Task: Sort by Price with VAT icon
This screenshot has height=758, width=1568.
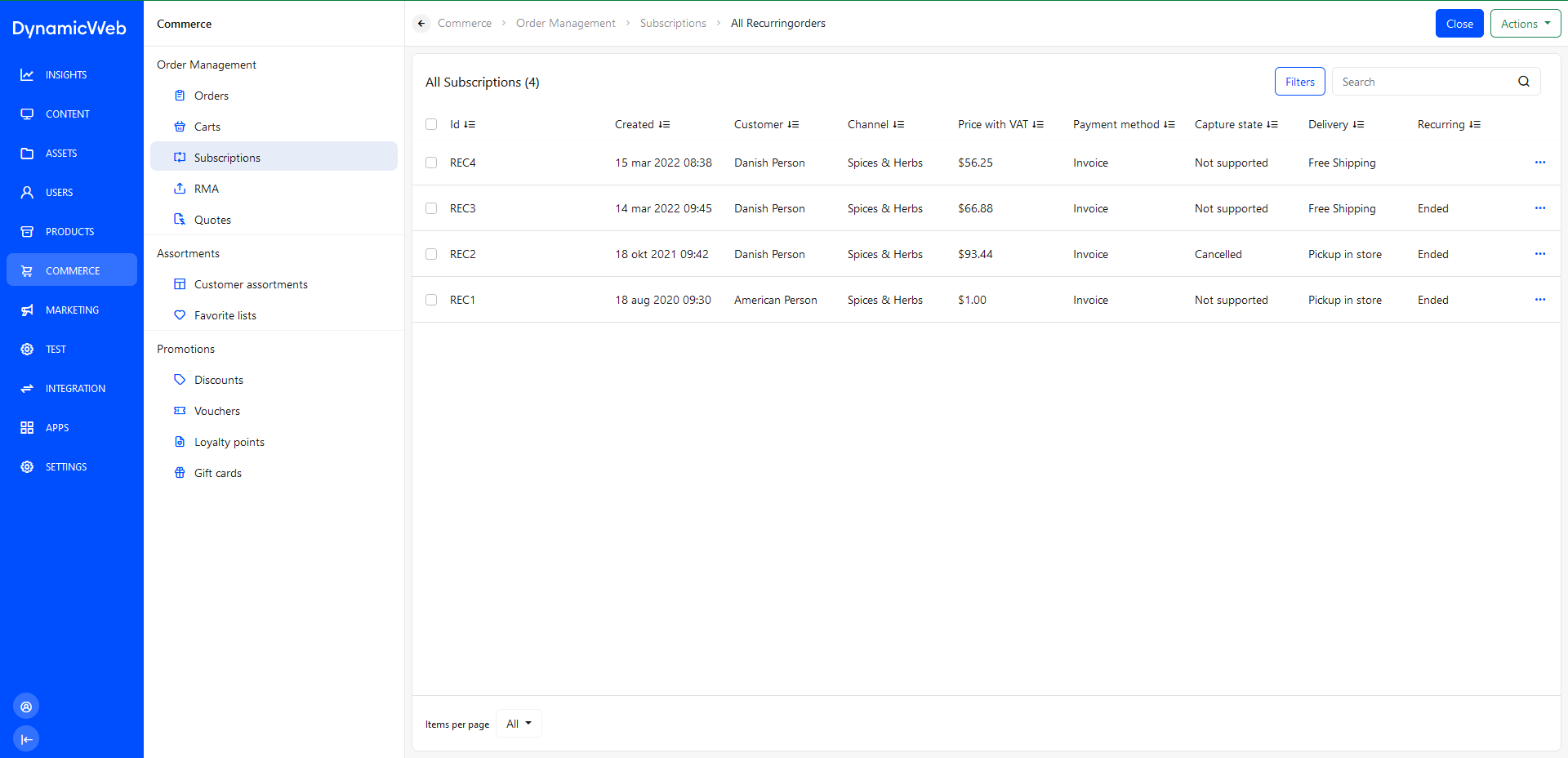Action: [x=1038, y=124]
